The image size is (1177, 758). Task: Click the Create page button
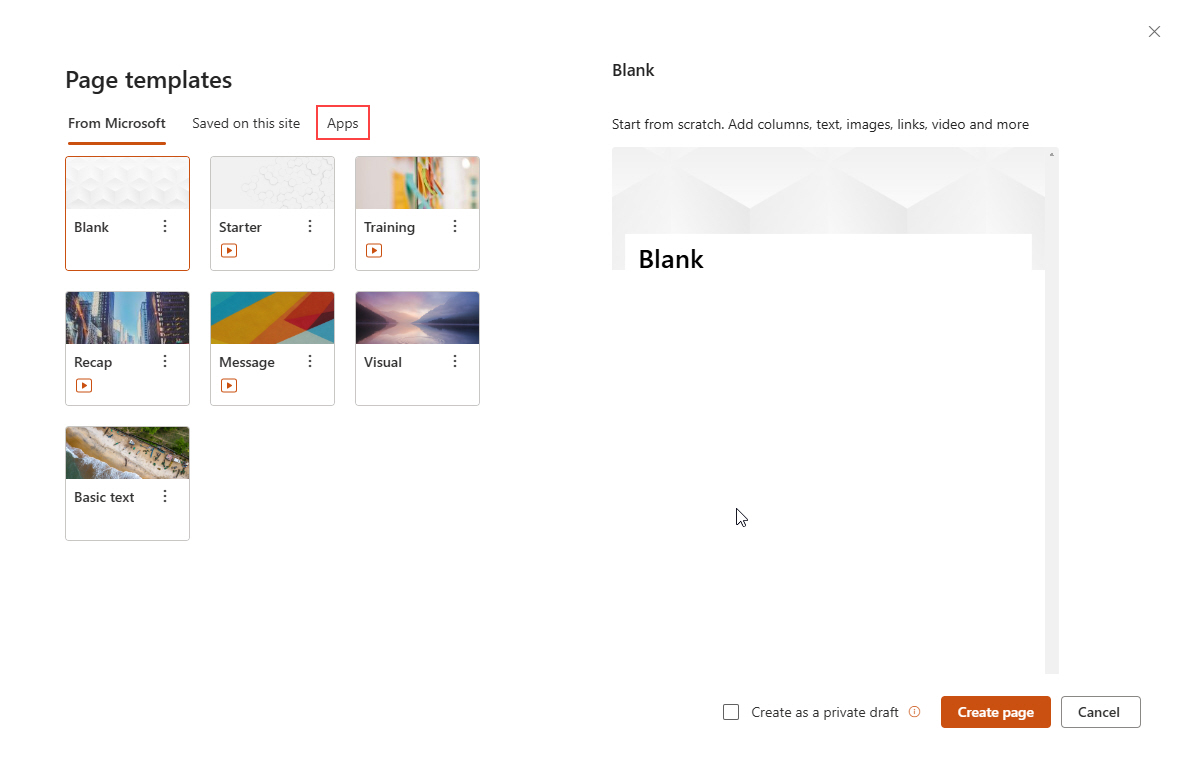995,712
